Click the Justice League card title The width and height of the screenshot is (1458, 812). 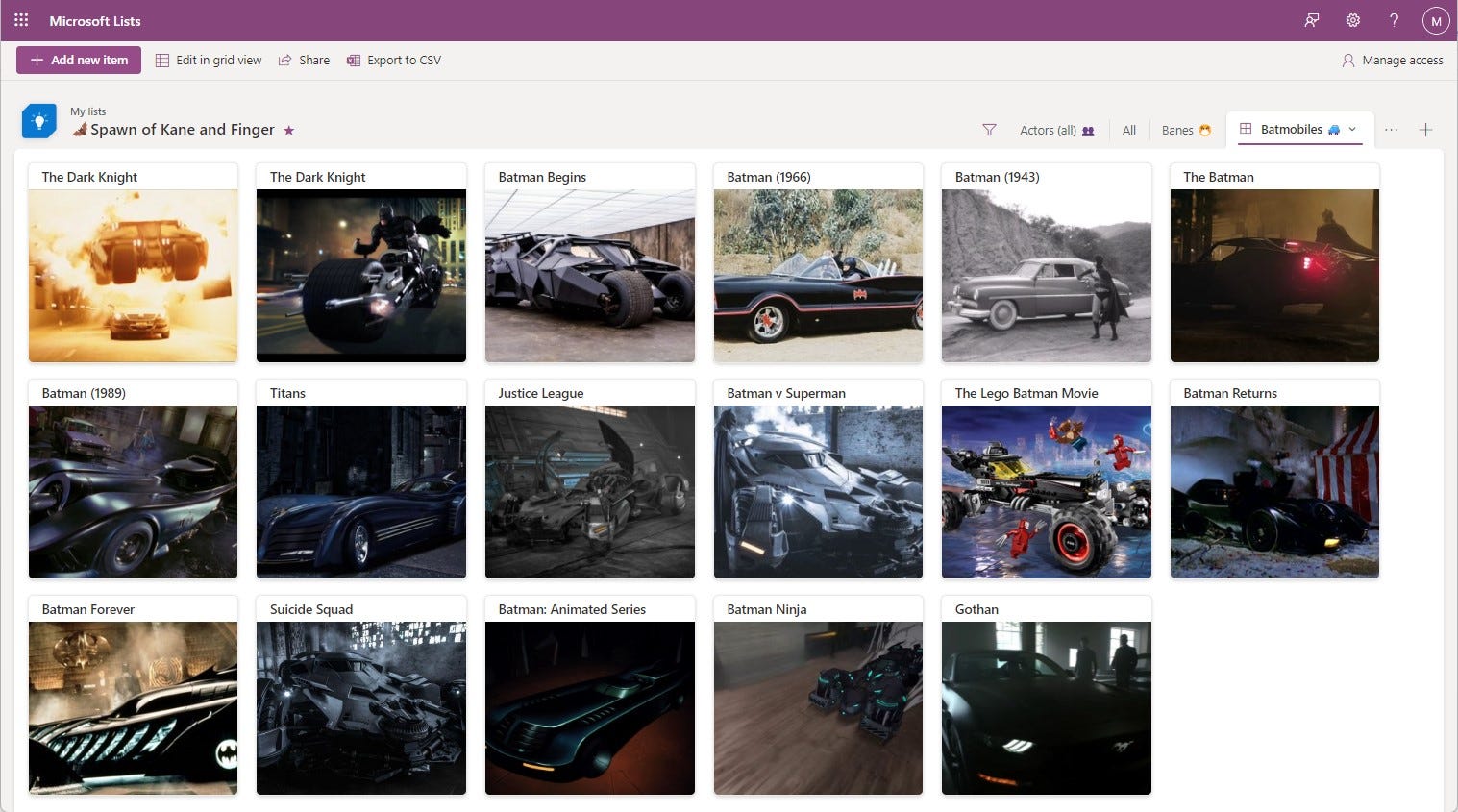pyautogui.click(x=541, y=393)
